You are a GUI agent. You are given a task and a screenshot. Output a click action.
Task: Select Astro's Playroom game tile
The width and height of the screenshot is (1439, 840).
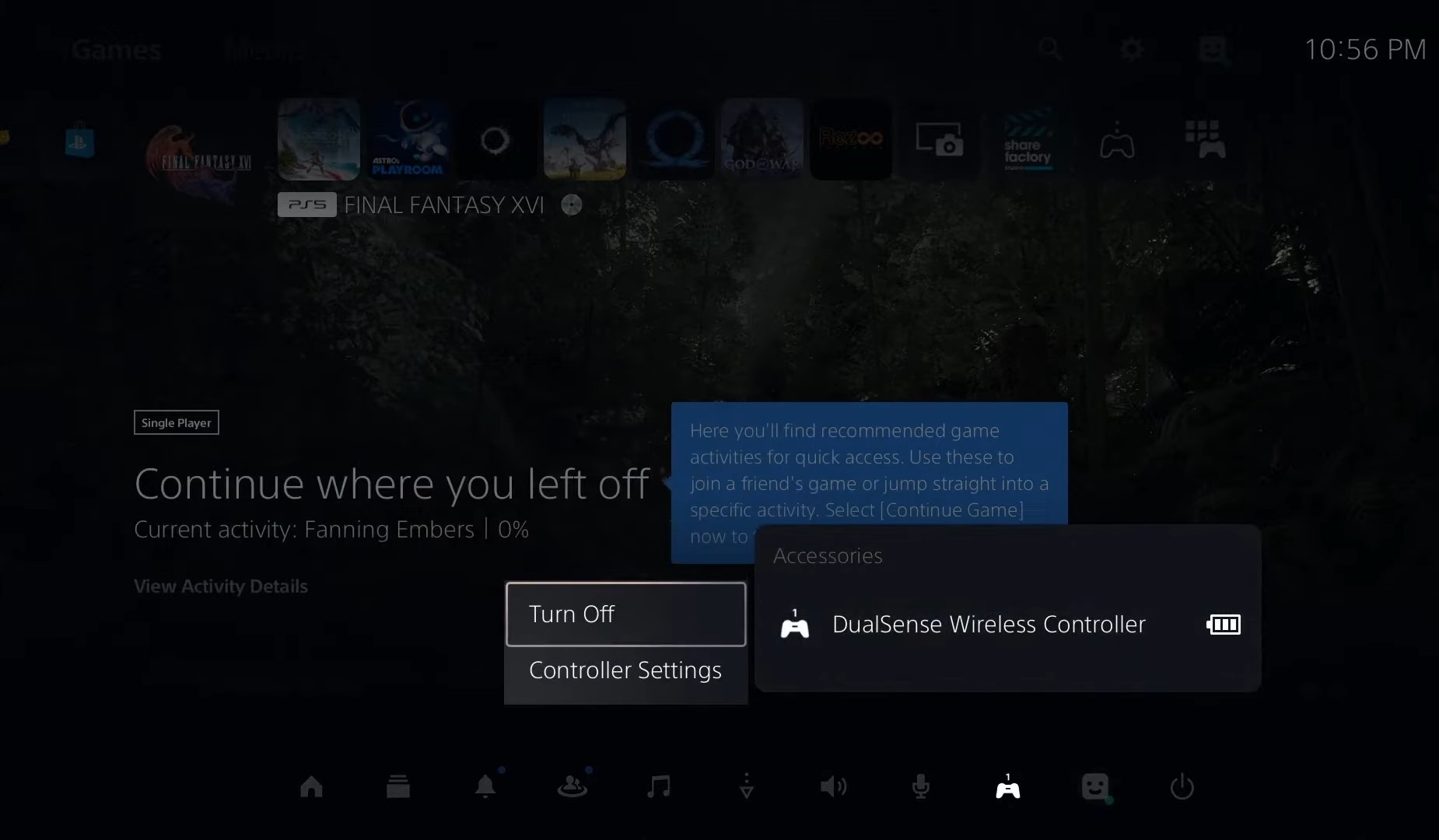pos(408,139)
